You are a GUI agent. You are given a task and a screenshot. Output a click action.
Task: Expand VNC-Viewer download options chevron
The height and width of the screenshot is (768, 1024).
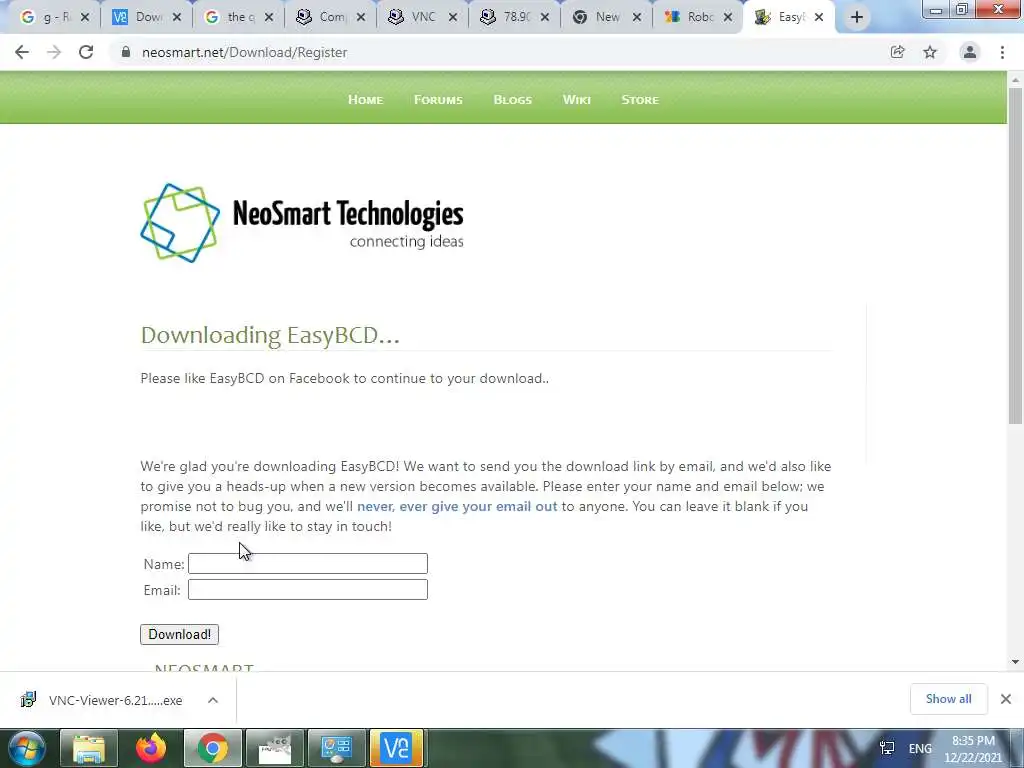click(x=213, y=700)
